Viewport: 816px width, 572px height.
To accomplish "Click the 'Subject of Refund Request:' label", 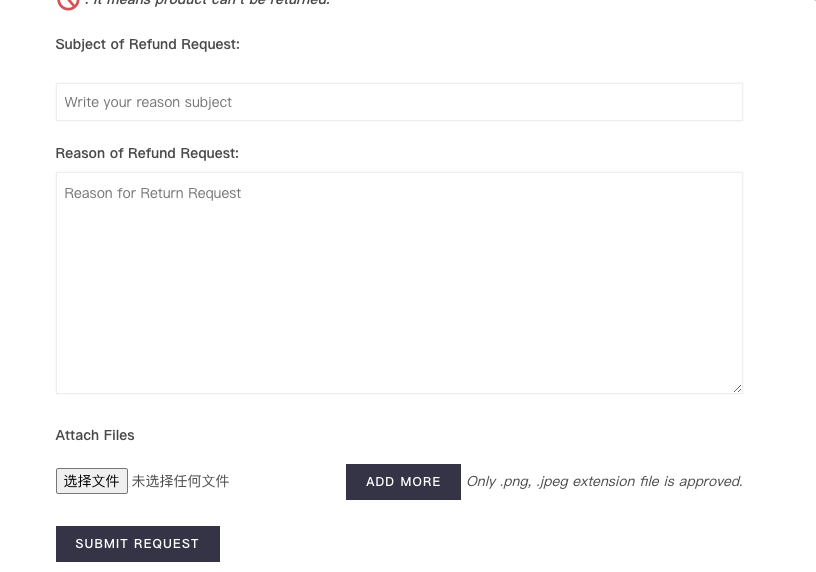I will click(x=147, y=44).
